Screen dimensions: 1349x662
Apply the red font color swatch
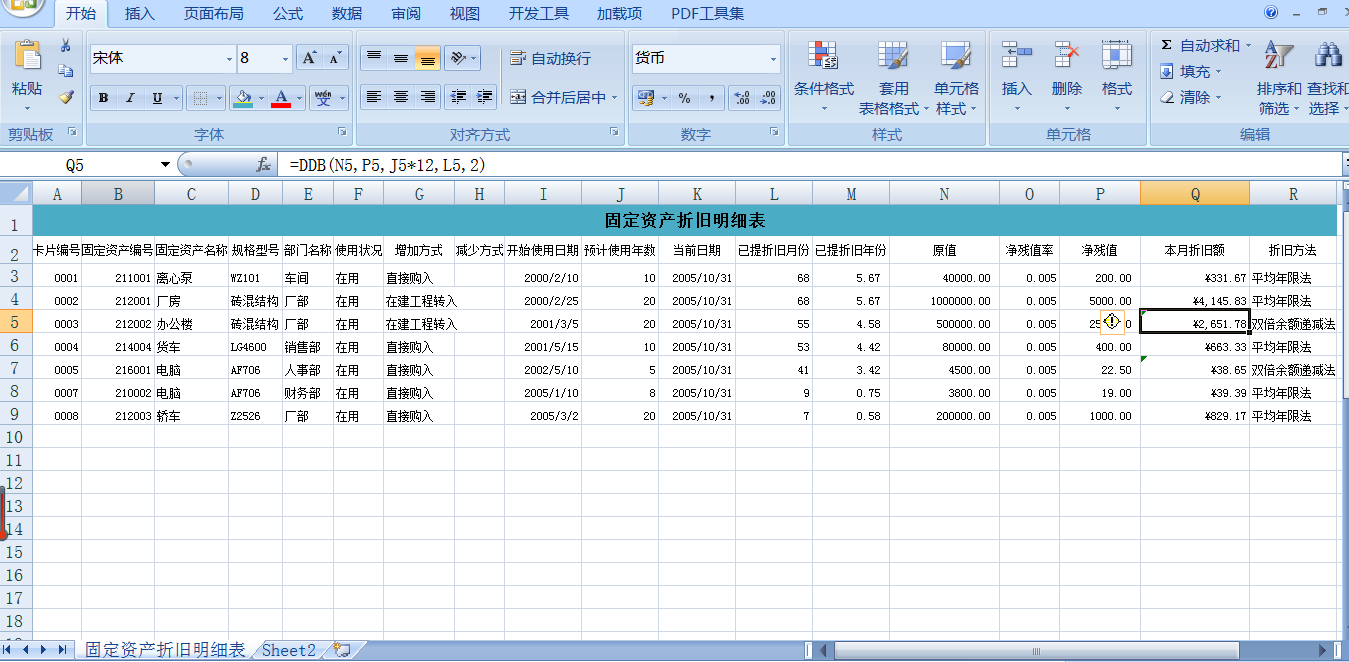281,98
